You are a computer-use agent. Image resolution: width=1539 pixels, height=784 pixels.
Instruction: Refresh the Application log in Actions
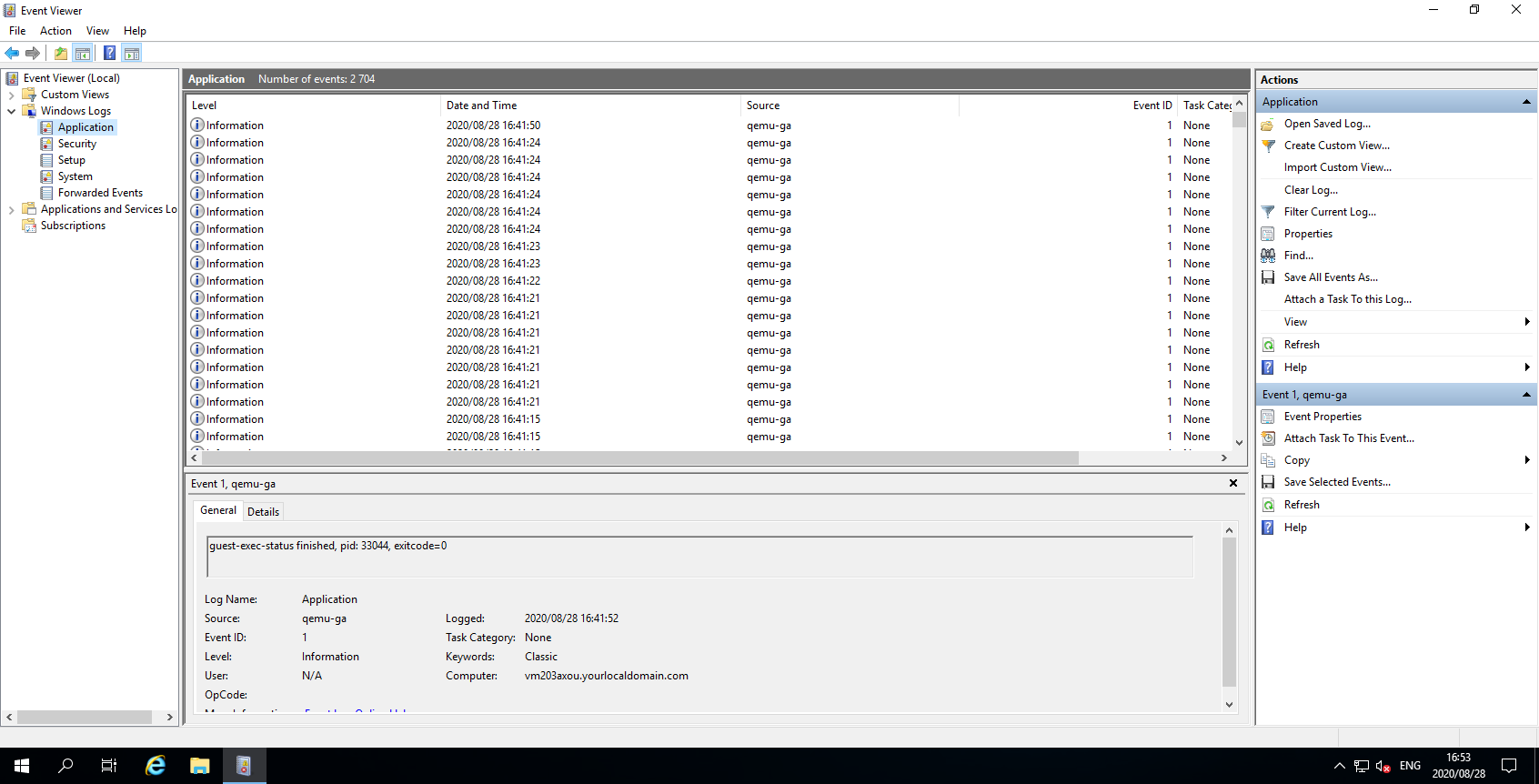click(1302, 345)
